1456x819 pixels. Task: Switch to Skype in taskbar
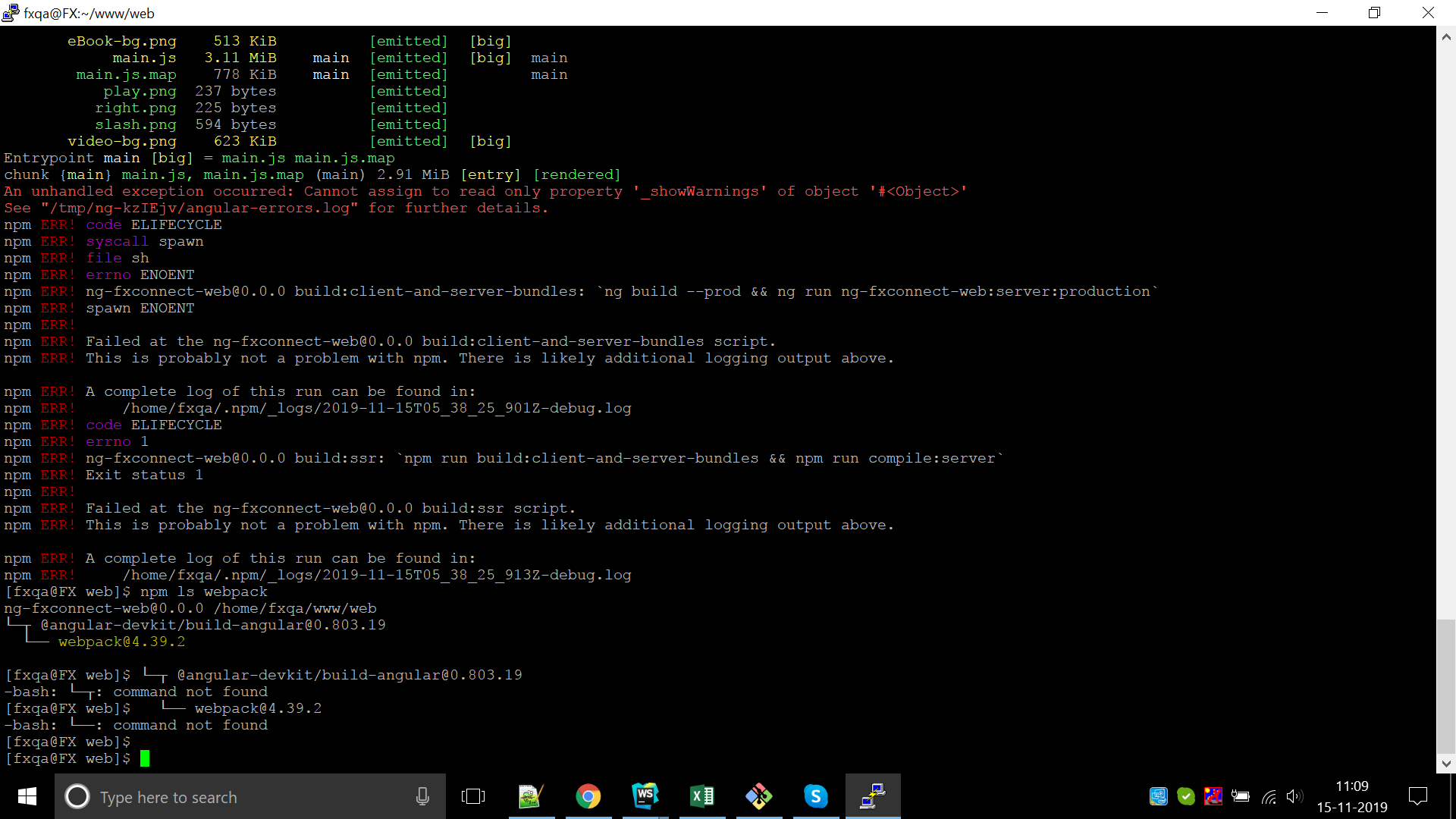tap(815, 796)
